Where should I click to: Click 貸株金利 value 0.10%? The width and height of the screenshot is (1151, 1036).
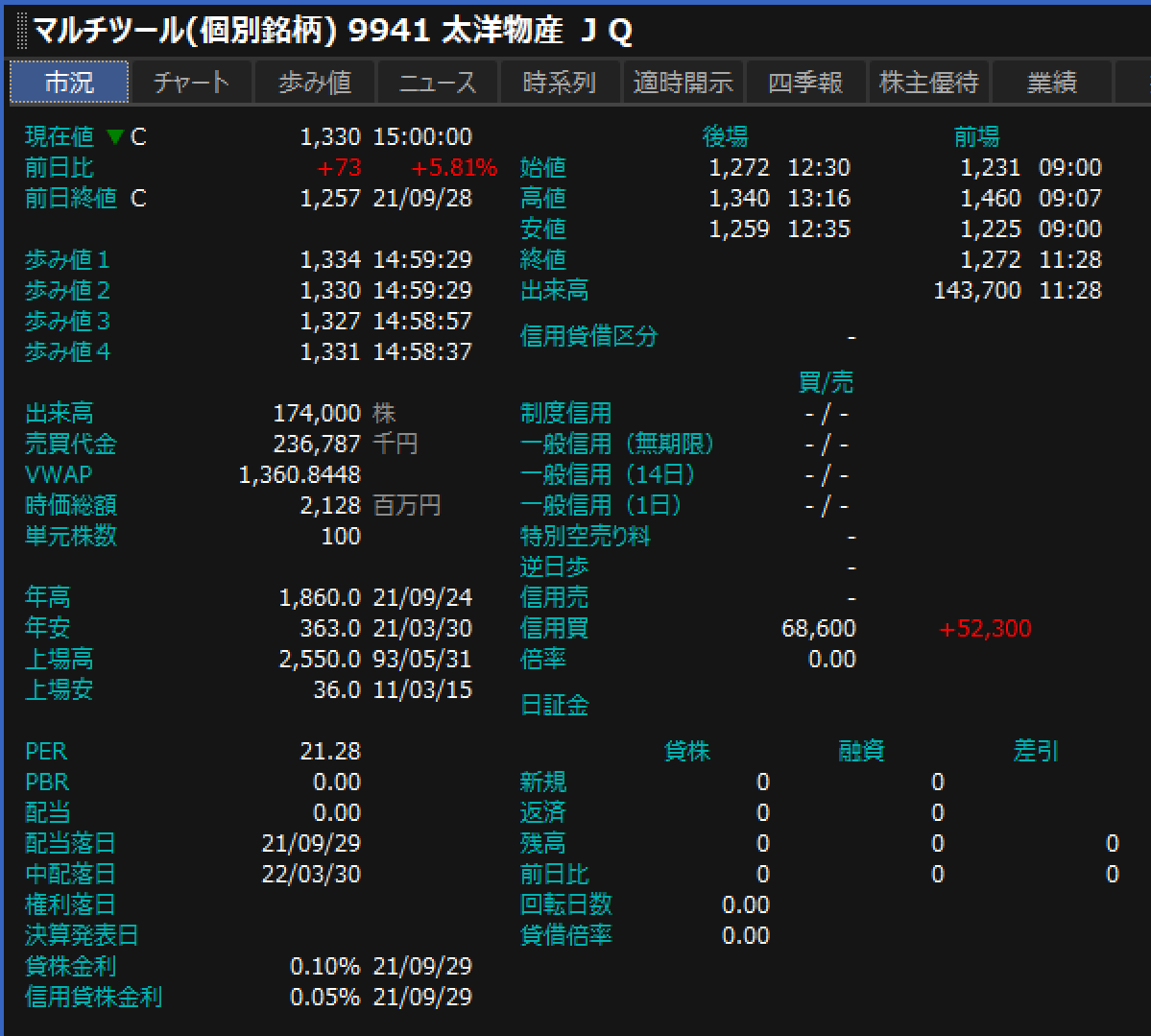[325, 966]
